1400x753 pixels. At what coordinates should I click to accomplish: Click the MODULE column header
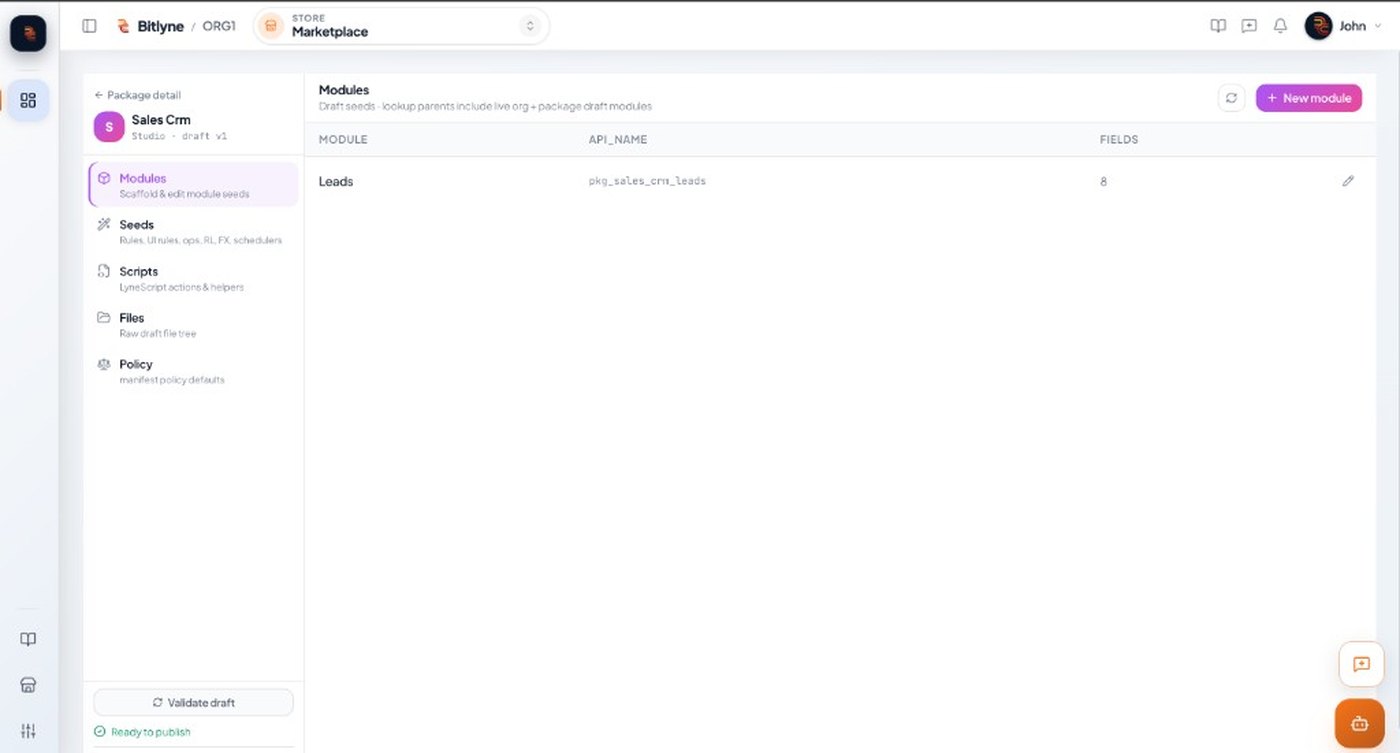pos(343,140)
